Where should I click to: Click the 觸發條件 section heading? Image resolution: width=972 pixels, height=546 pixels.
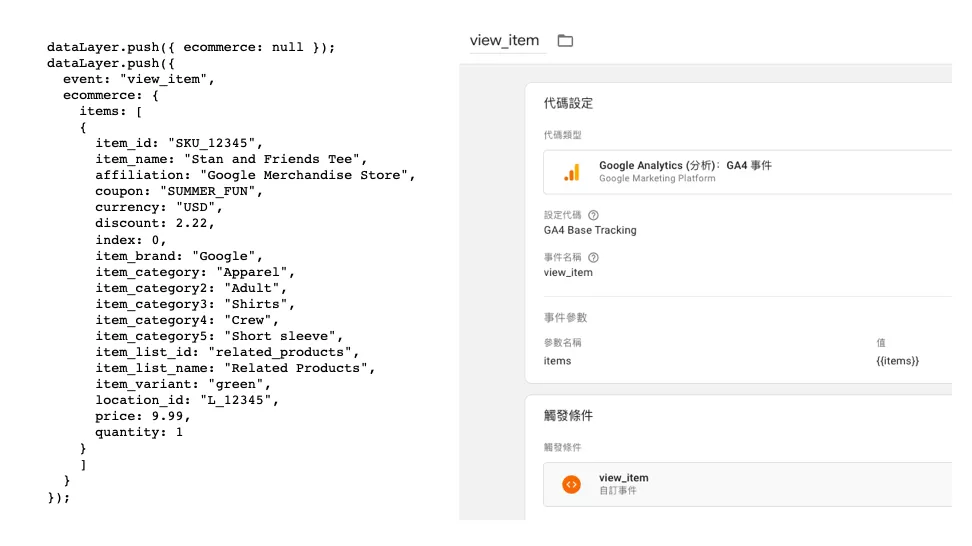click(568, 416)
